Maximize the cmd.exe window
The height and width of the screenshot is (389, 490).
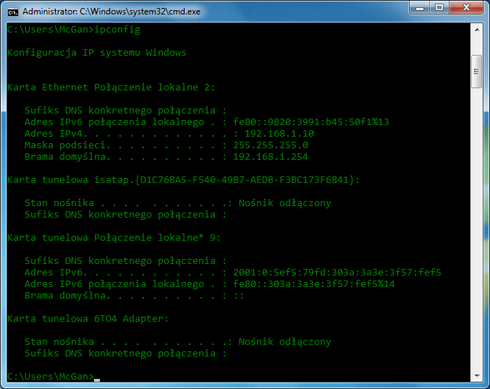pyautogui.click(x=439, y=8)
